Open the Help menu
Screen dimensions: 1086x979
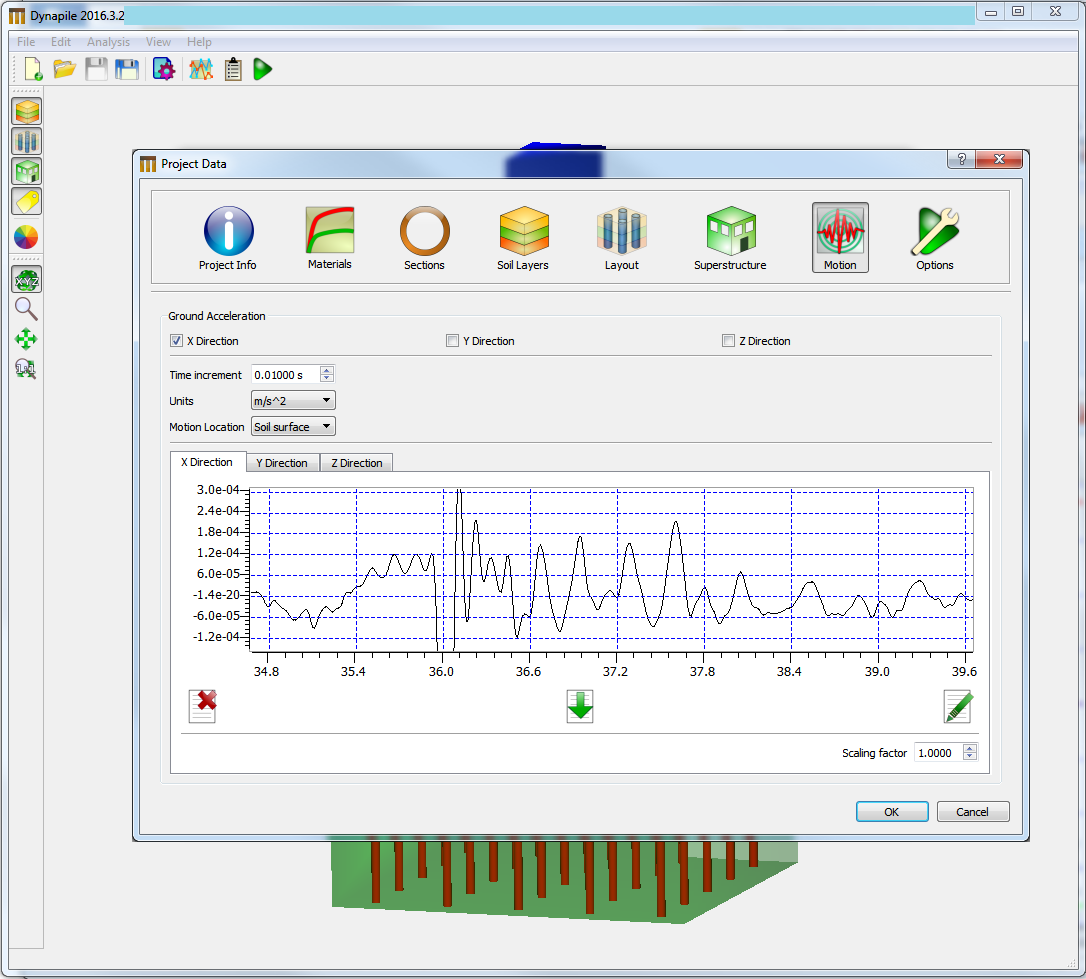[x=199, y=42]
